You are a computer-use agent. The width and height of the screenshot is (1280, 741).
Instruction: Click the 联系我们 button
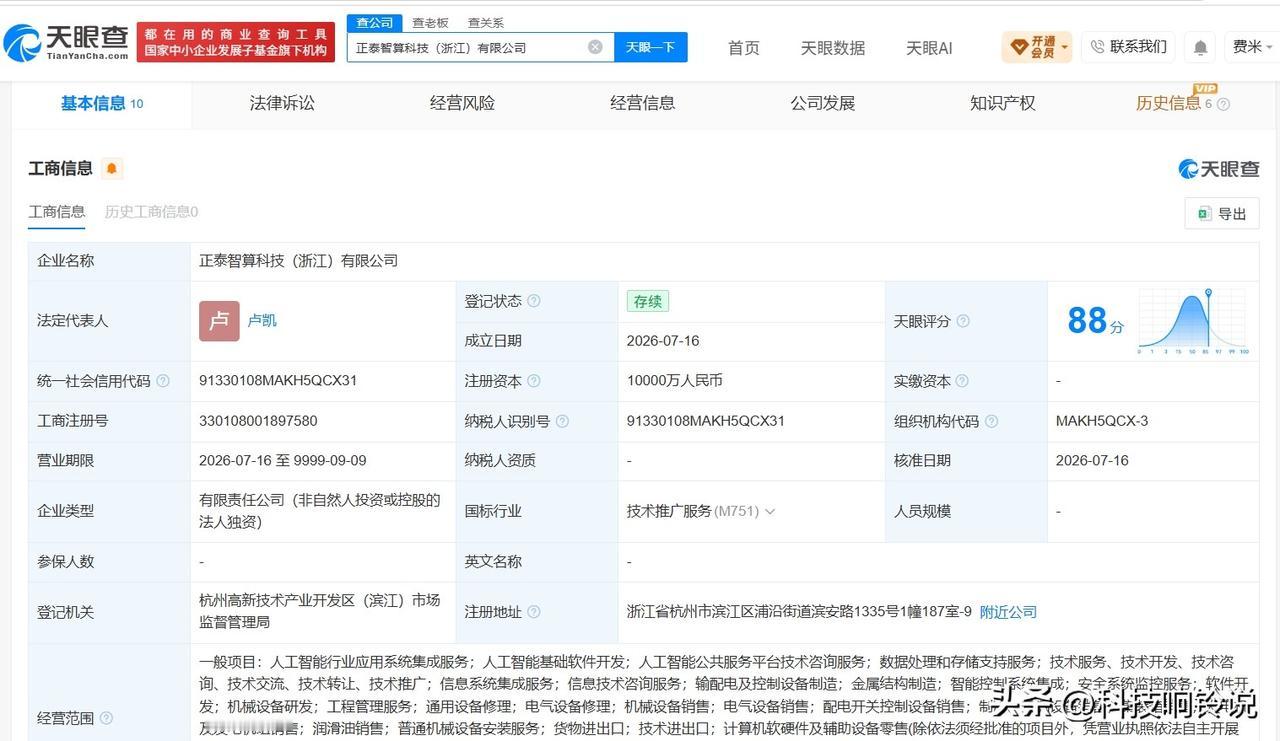coord(1127,47)
